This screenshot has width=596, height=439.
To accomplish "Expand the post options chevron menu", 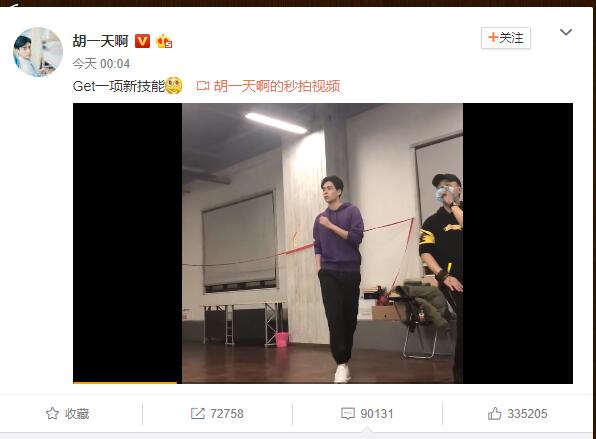I will [566, 32].
